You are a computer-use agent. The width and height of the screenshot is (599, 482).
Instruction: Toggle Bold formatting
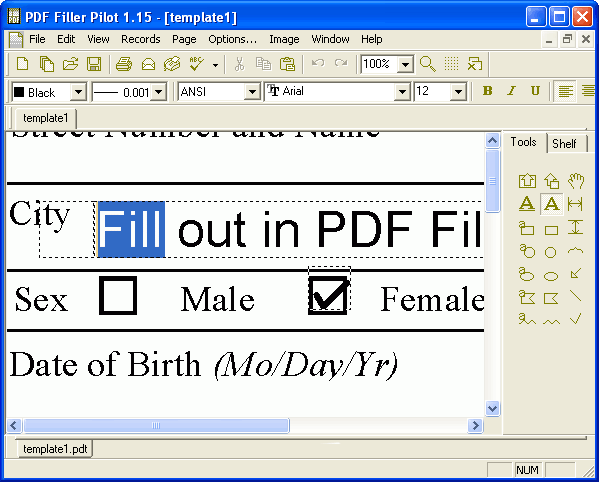(x=487, y=91)
